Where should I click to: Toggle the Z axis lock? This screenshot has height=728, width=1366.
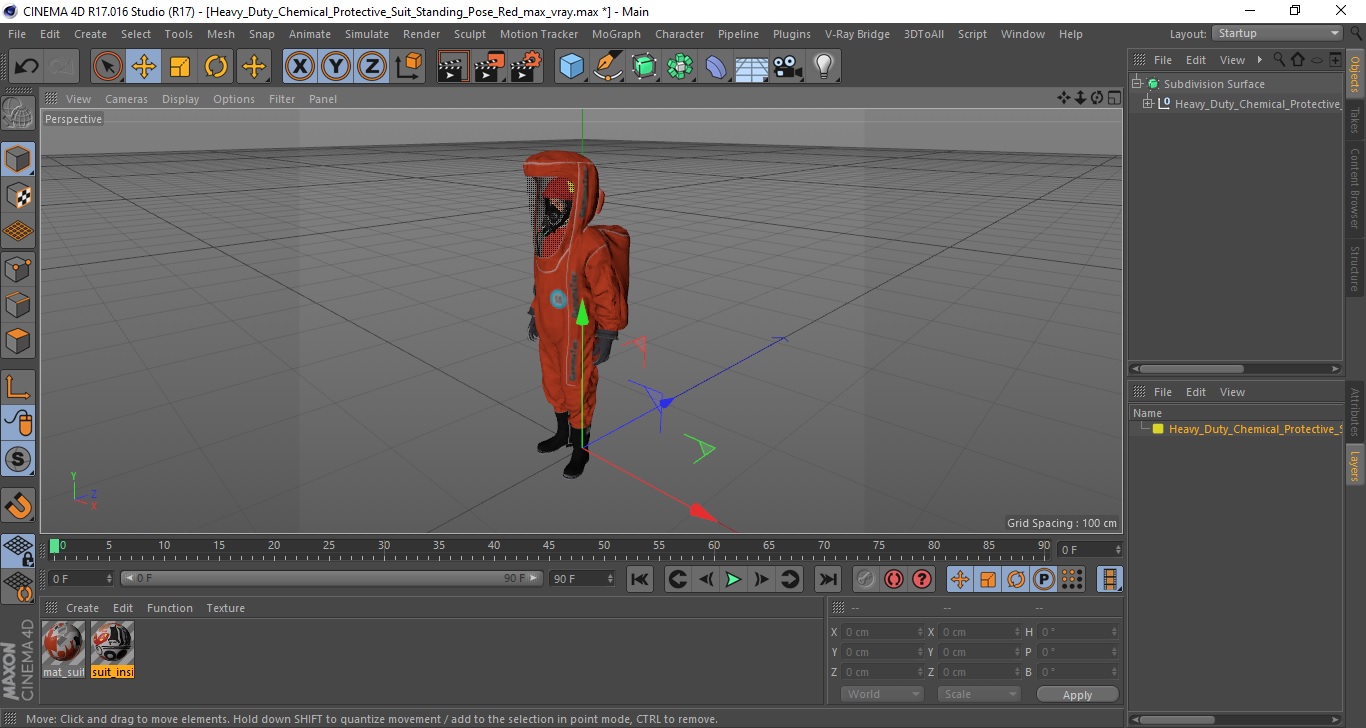[371, 67]
